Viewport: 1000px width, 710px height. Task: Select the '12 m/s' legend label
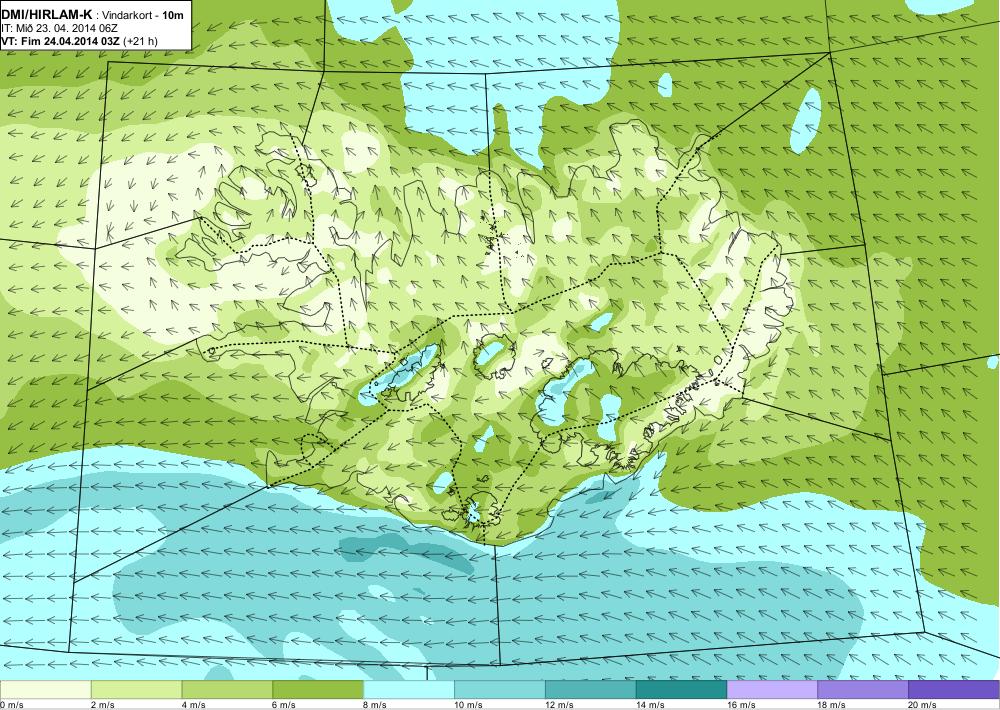coord(560,705)
